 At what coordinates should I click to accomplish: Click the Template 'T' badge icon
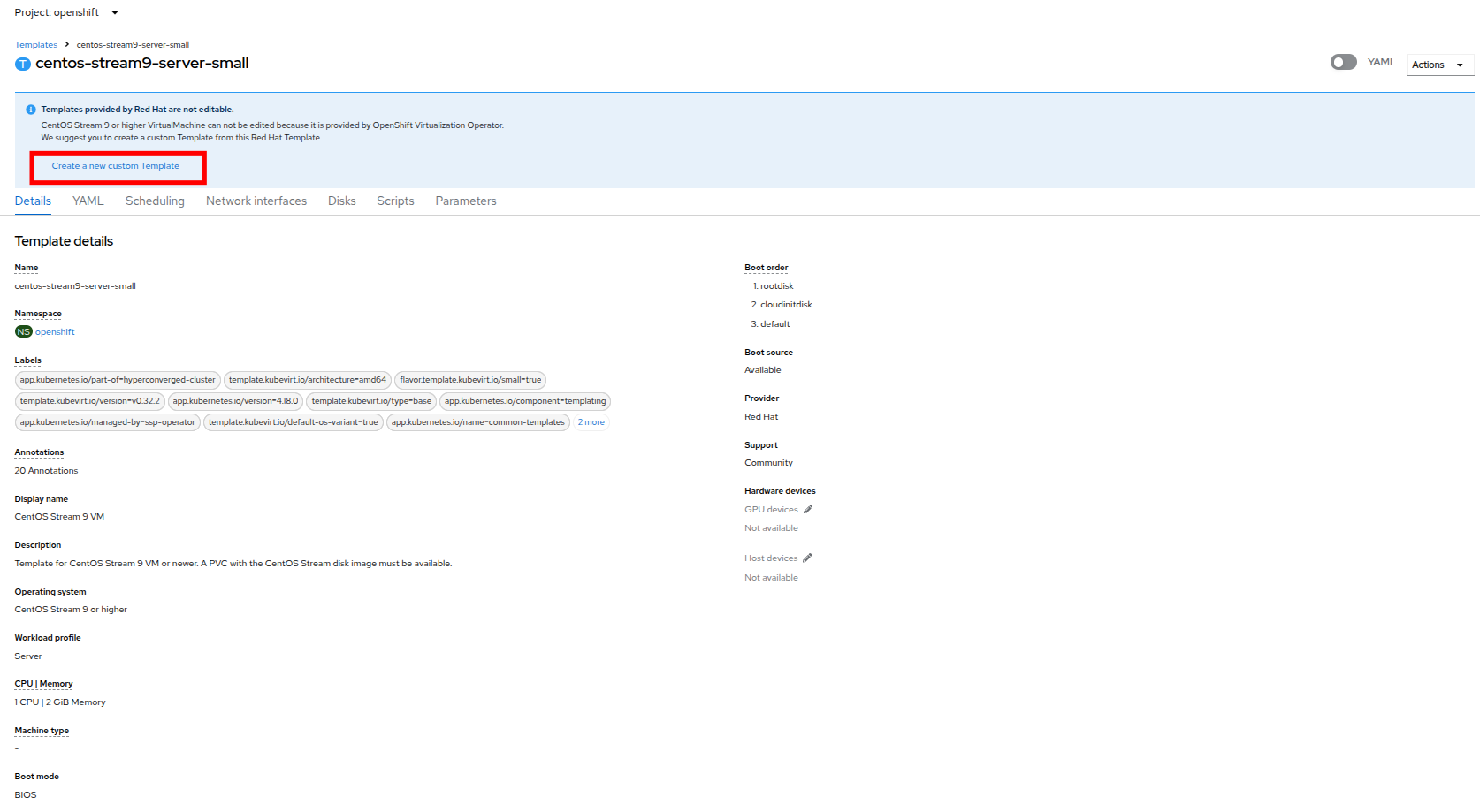point(23,64)
